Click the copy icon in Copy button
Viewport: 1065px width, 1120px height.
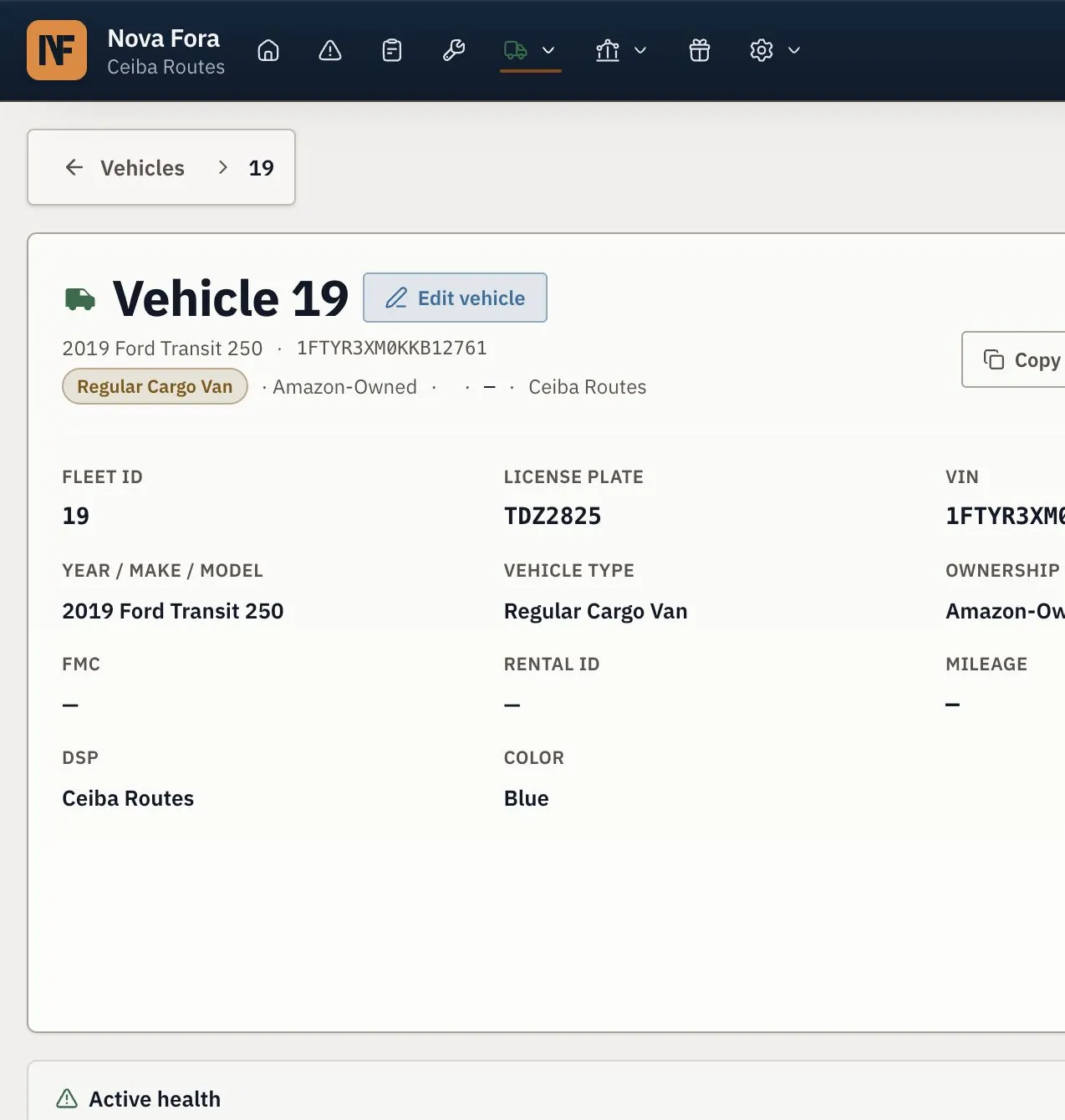pos(994,359)
